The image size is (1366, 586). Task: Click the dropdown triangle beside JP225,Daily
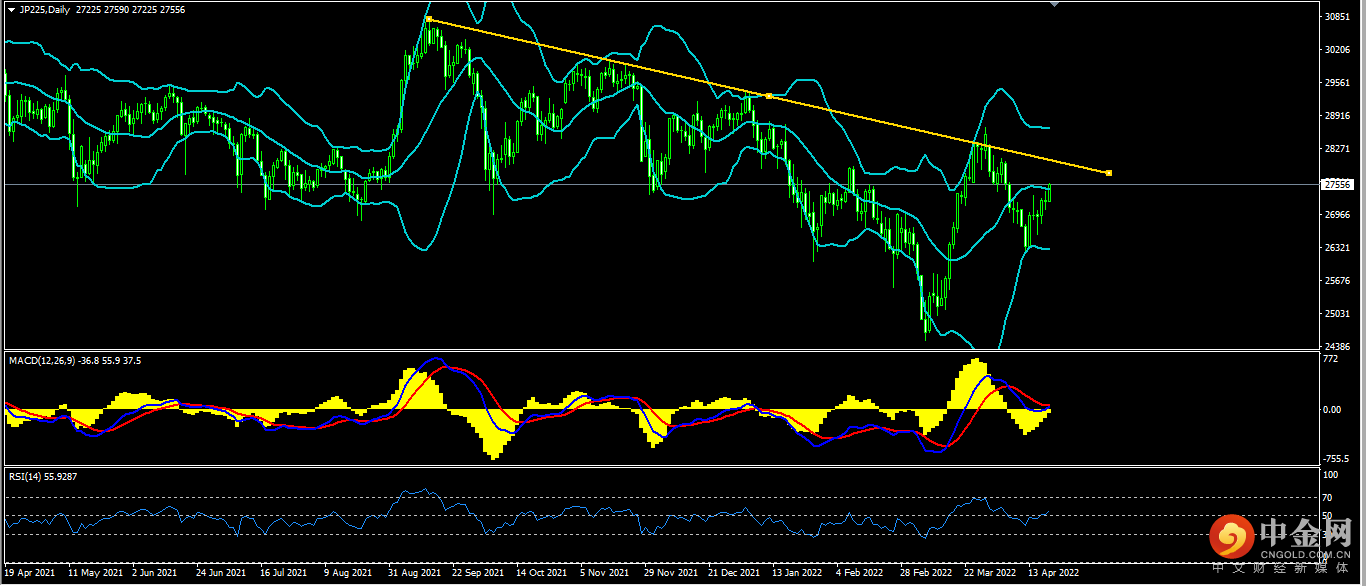point(11,9)
